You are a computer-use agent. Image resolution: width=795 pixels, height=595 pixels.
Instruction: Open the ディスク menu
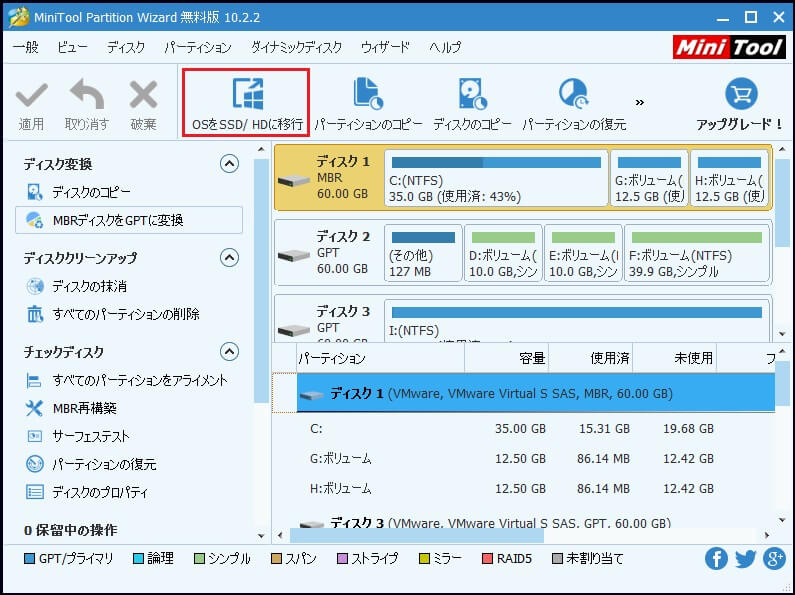pyautogui.click(x=126, y=47)
